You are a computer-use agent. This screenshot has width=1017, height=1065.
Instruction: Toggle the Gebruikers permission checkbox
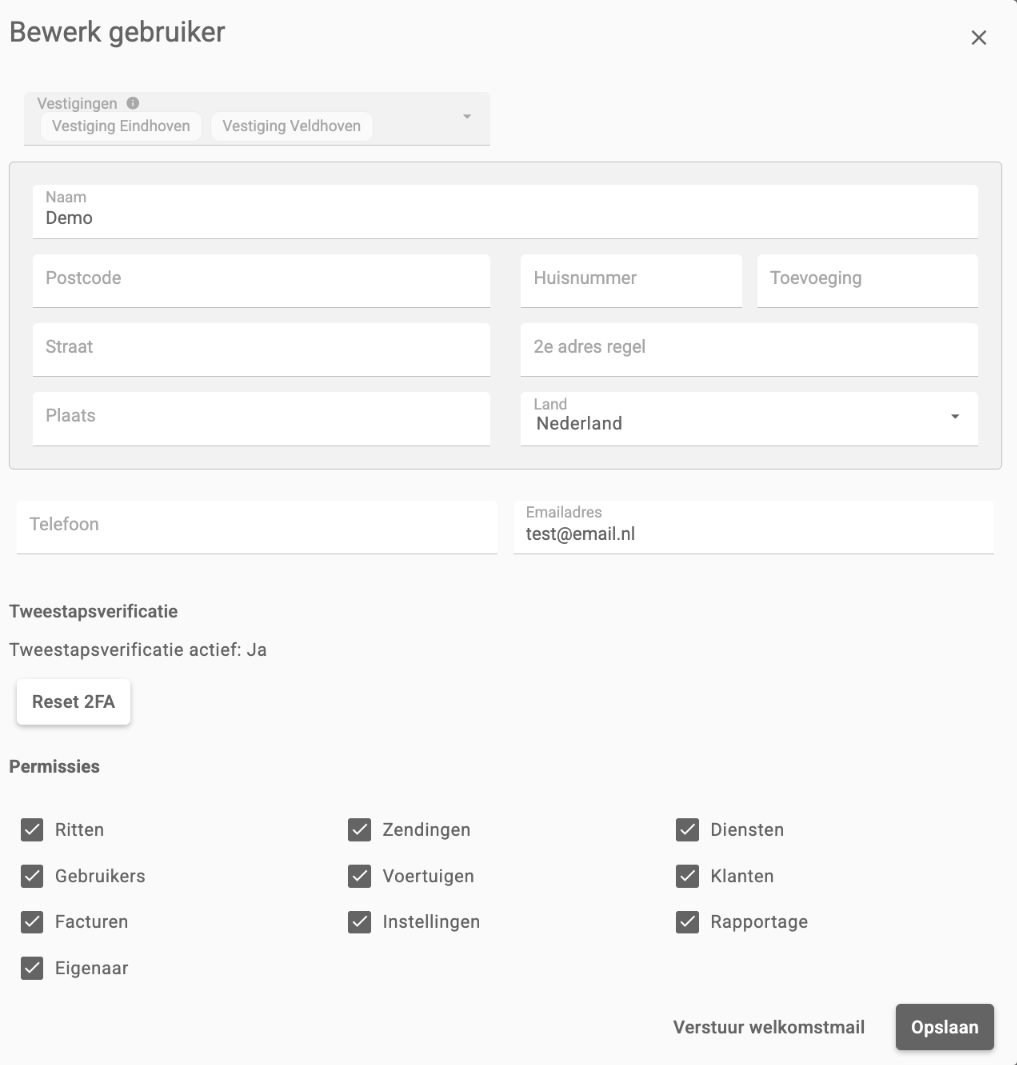32,876
